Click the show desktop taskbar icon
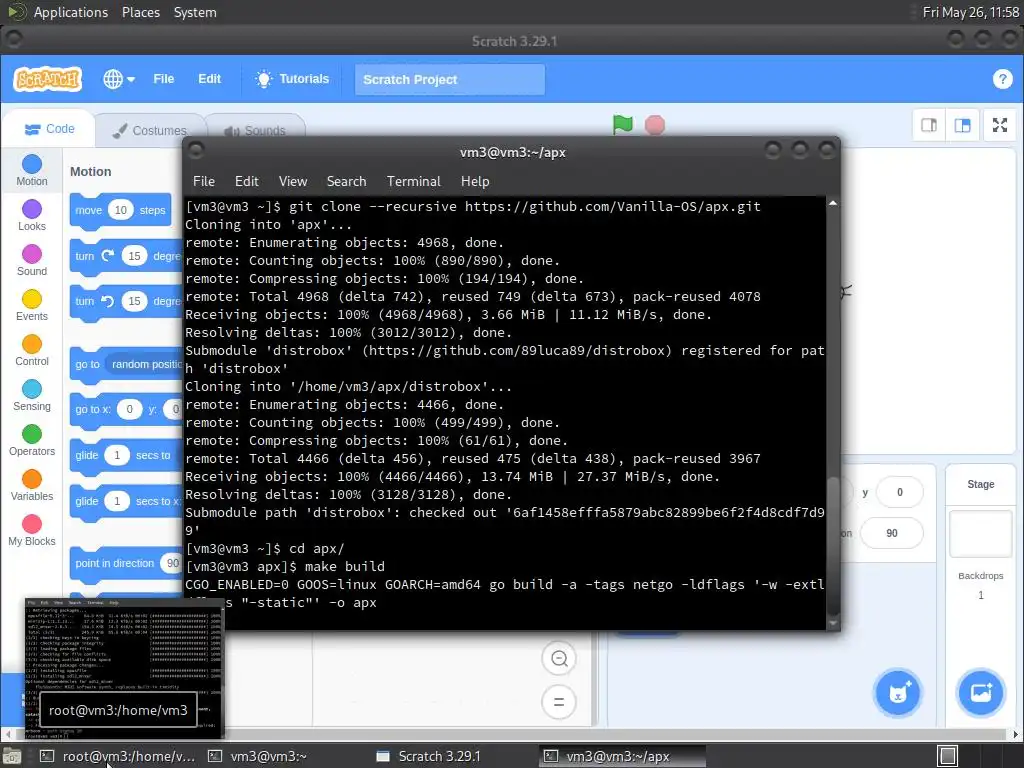1024x768 pixels. [x=11, y=756]
